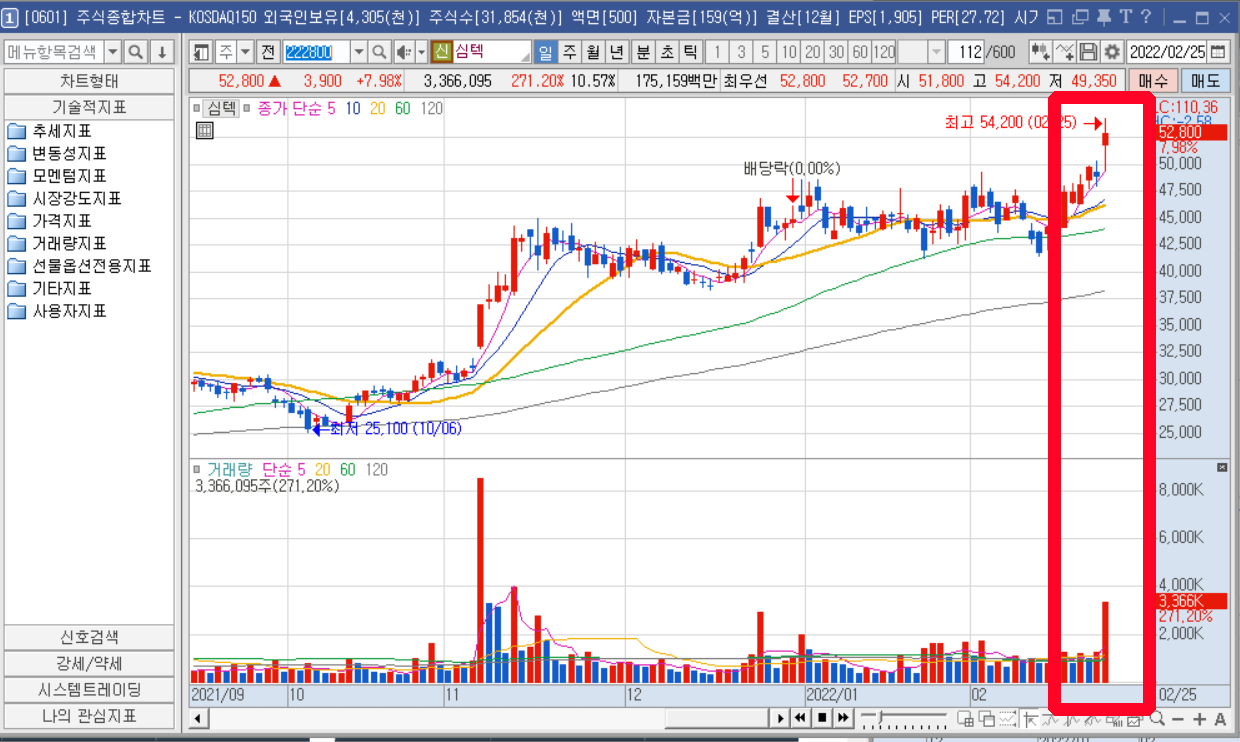
Task: Select the 분 minute period button
Action: tap(643, 52)
